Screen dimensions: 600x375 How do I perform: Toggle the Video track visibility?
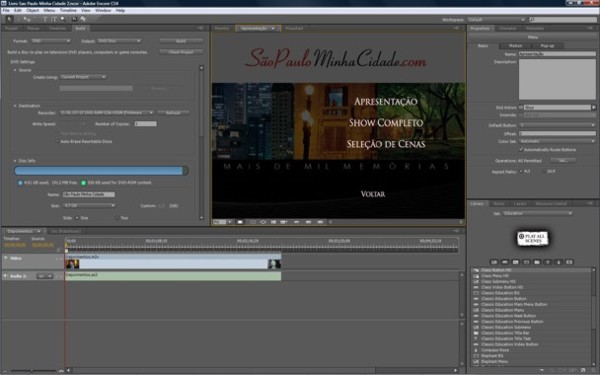6,258
